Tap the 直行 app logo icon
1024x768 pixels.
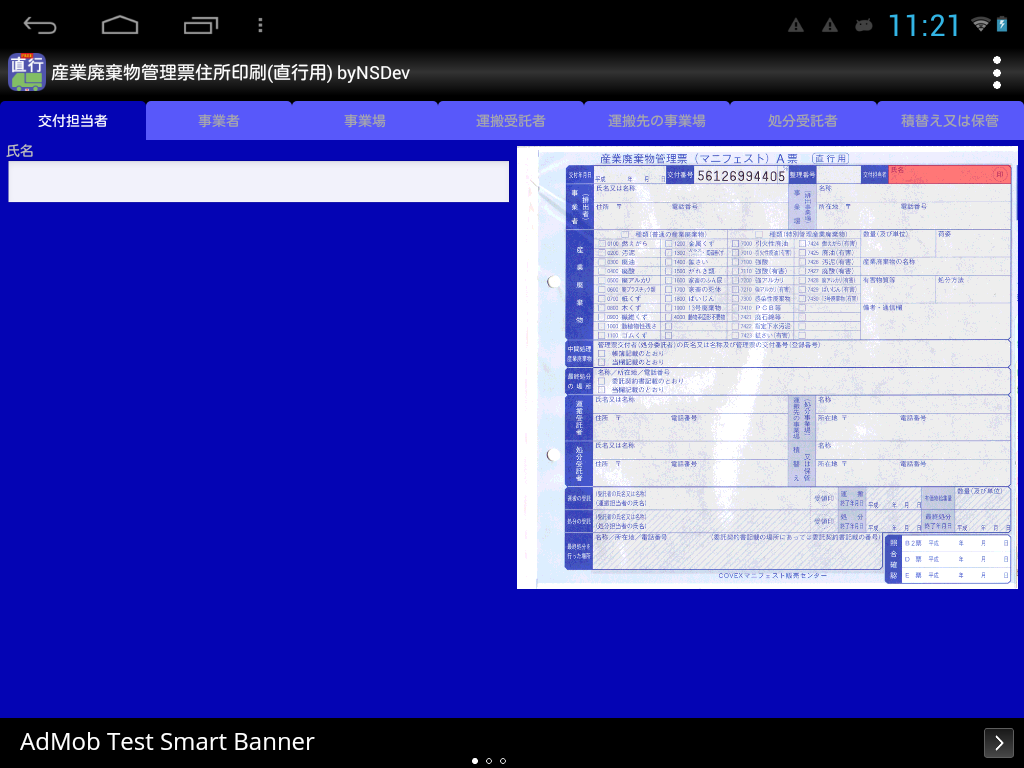[x=27, y=72]
